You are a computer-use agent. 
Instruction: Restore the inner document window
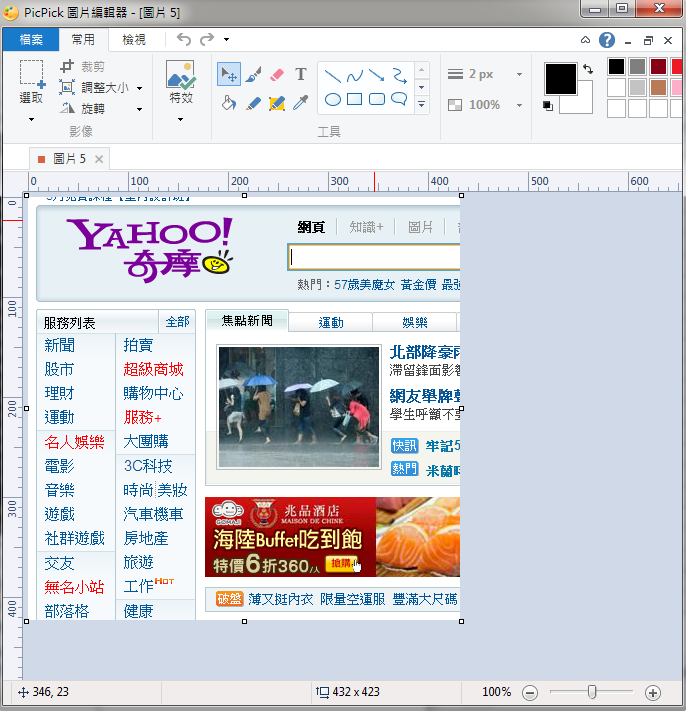(648, 40)
